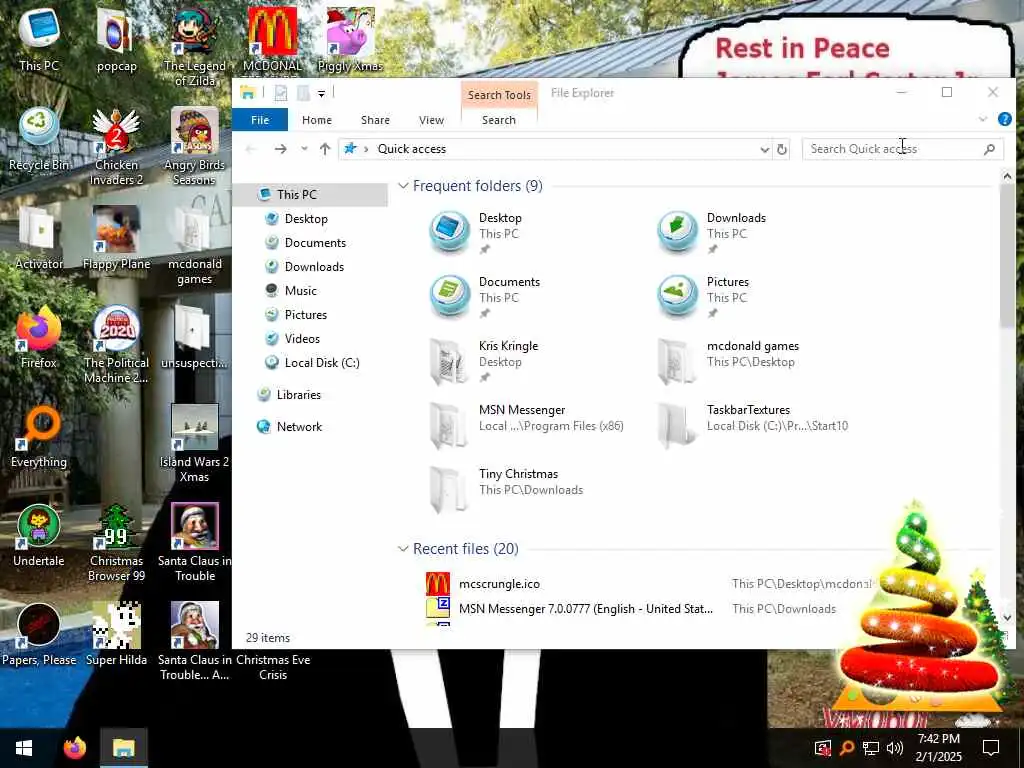Collapse the Recent files section
This screenshot has width=1024, height=768.
tap(404, 549)
